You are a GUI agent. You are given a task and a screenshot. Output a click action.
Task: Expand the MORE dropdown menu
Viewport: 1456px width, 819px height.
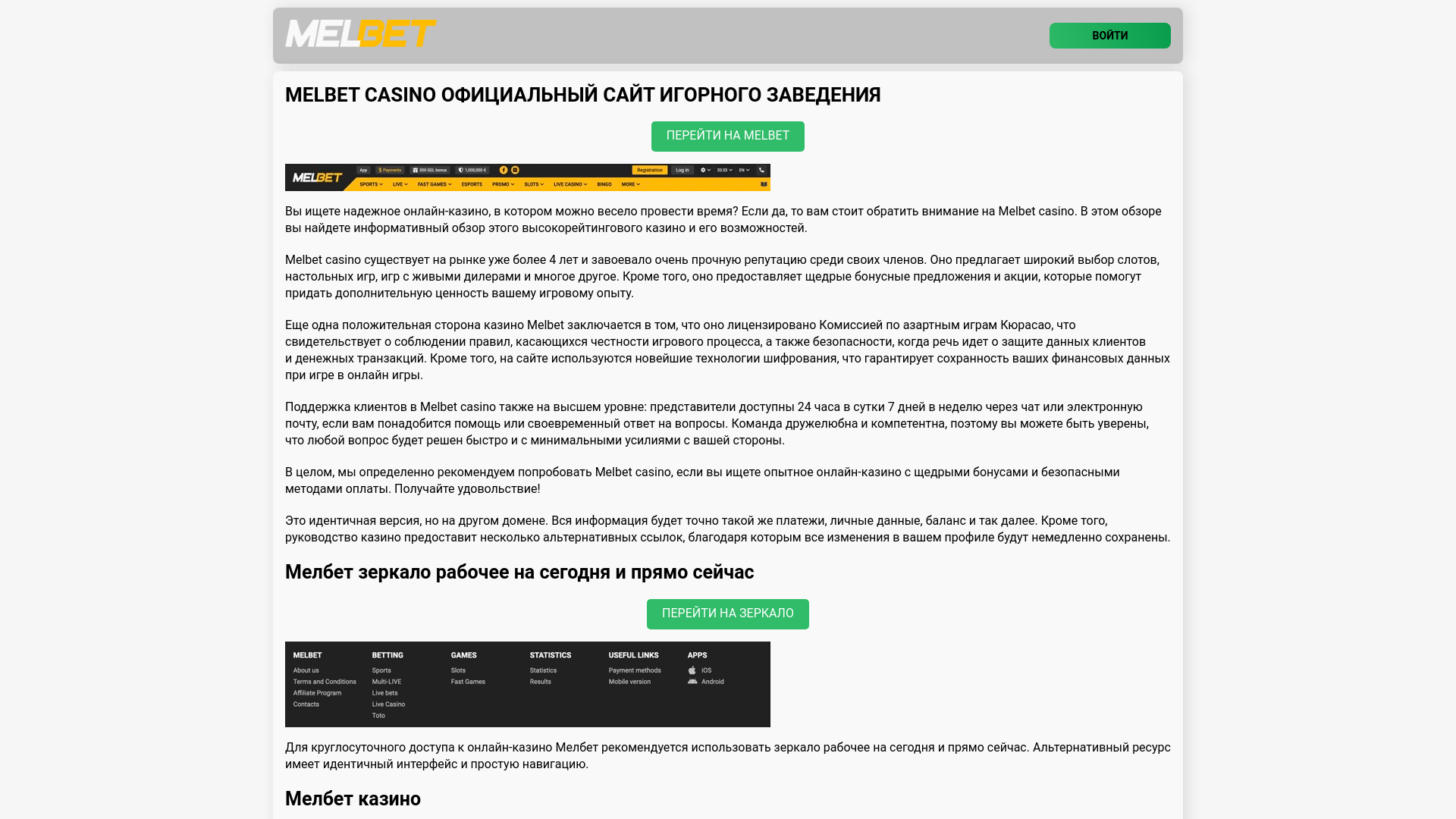631,184
